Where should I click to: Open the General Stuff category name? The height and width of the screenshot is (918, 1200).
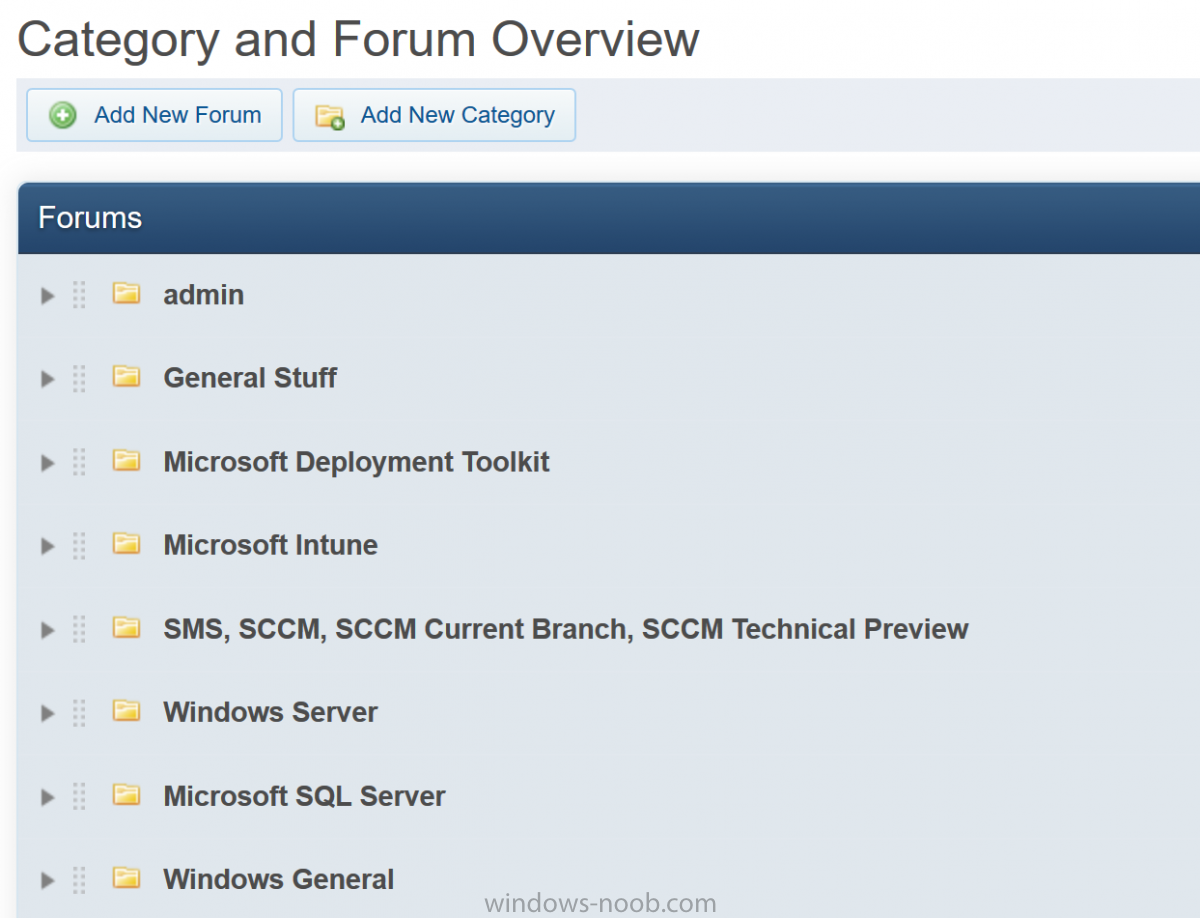pyautogui.click(x=250, y=378)
